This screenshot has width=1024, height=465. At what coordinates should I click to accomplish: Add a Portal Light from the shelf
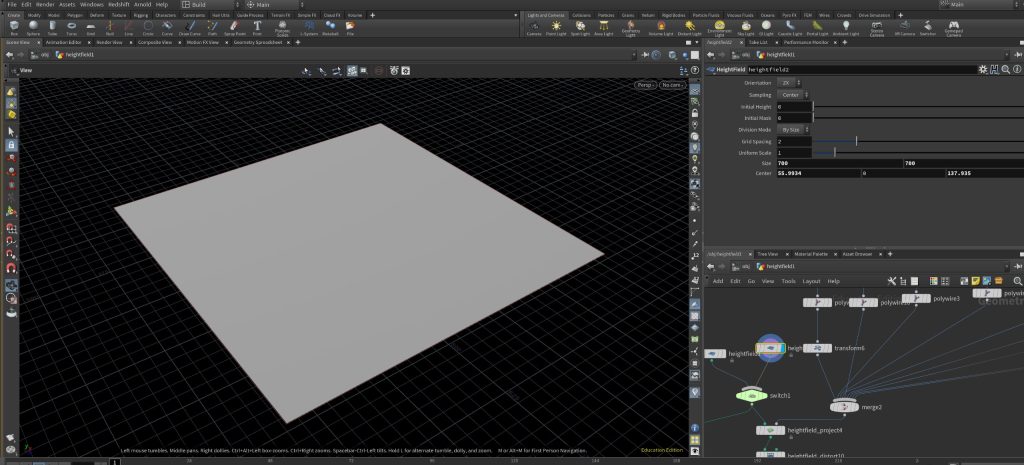[x=818, y=27]
